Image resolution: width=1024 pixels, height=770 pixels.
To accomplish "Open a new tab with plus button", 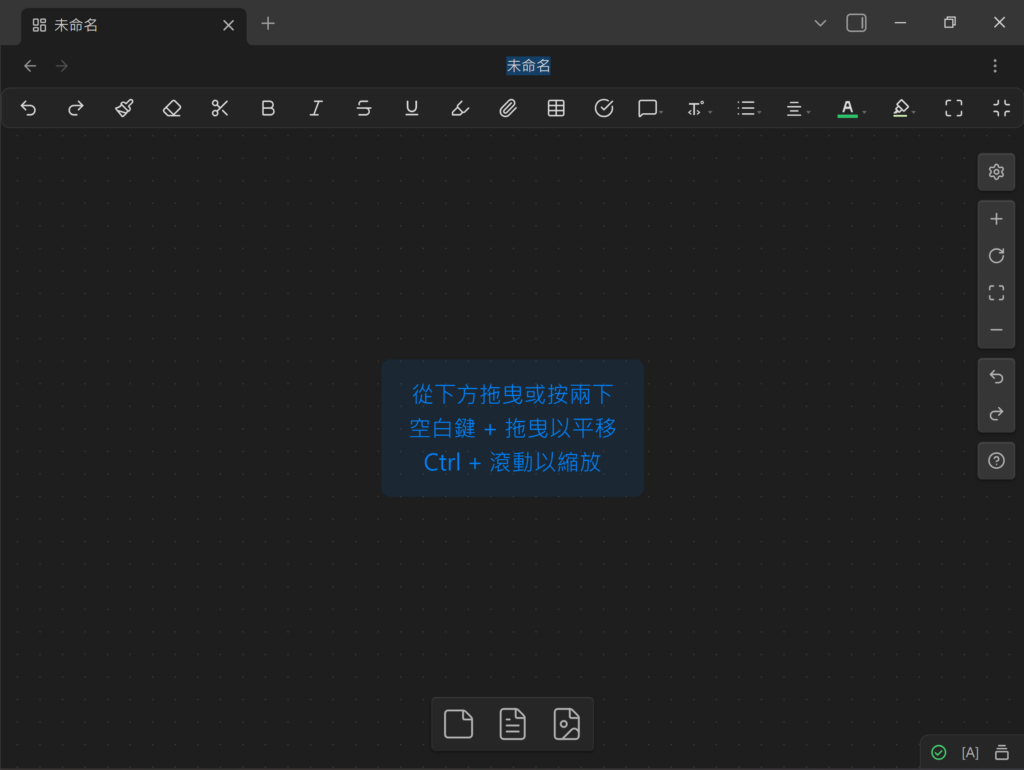I will pos(268,24).
